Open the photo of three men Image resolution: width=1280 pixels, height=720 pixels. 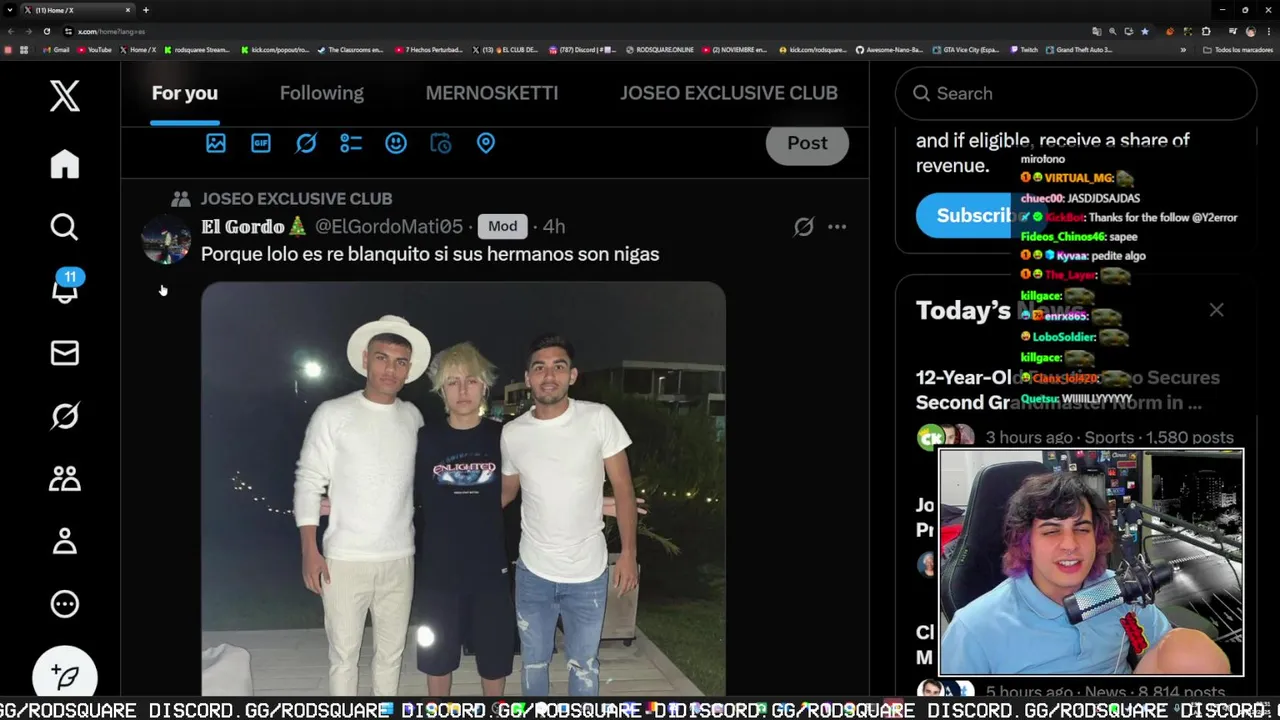463,488
